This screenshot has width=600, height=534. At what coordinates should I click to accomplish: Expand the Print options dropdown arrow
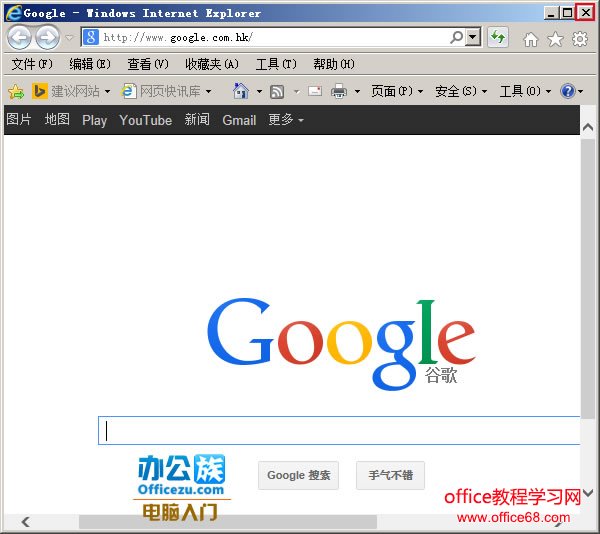click(357, 91)
